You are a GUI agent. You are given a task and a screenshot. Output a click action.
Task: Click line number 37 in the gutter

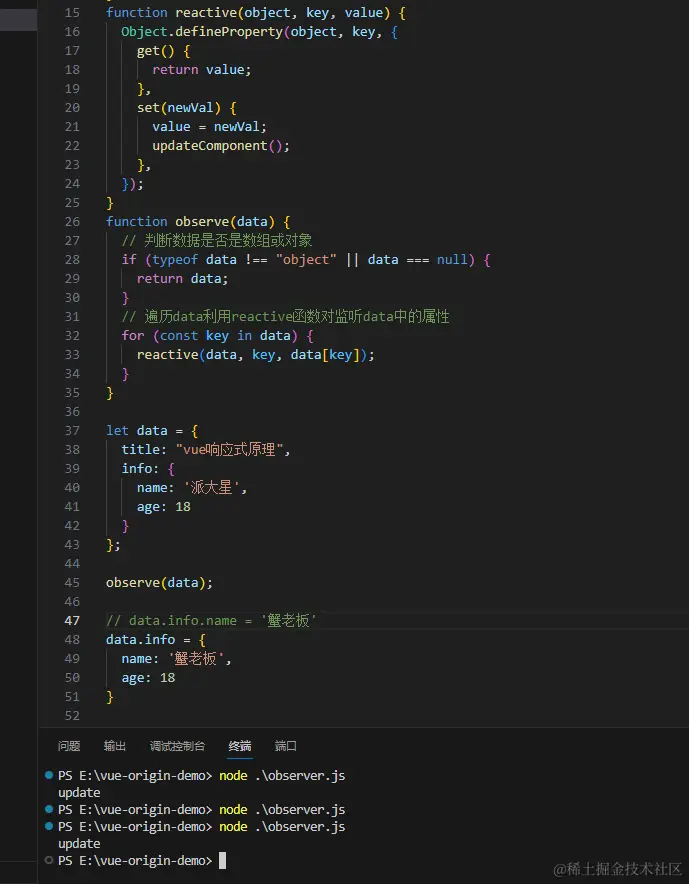point(72,431)
